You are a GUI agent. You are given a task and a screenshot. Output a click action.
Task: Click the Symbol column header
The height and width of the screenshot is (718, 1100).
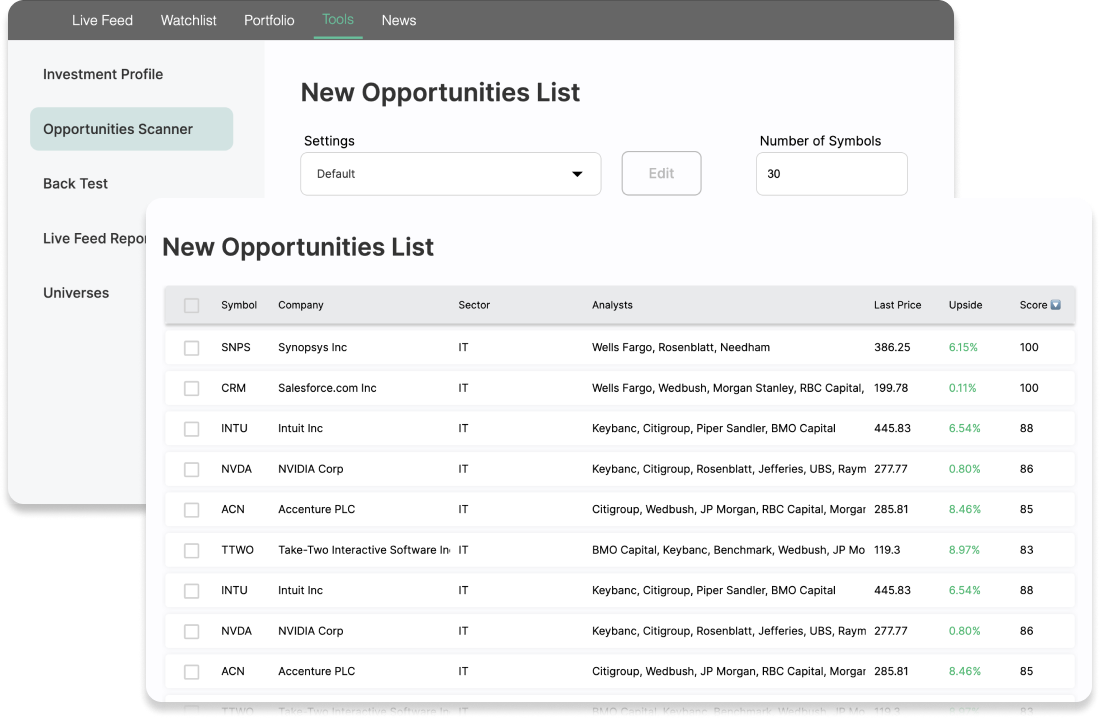[239, 305]
